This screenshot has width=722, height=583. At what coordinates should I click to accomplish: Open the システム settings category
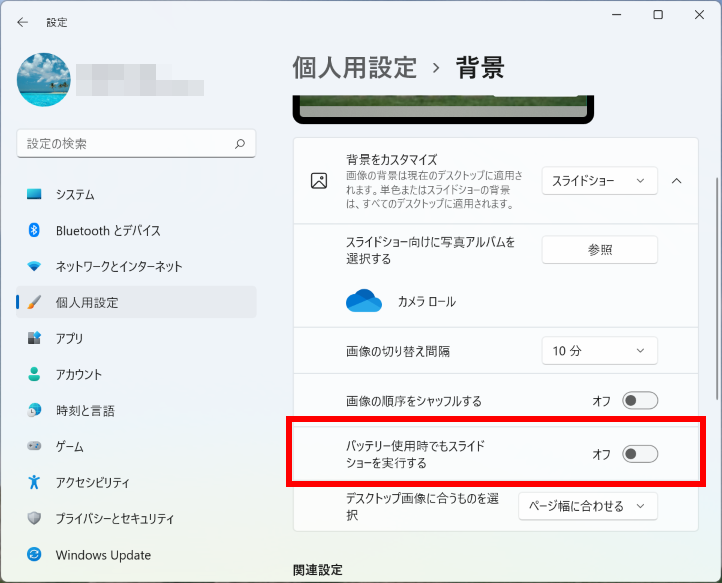tap(136, 194)
